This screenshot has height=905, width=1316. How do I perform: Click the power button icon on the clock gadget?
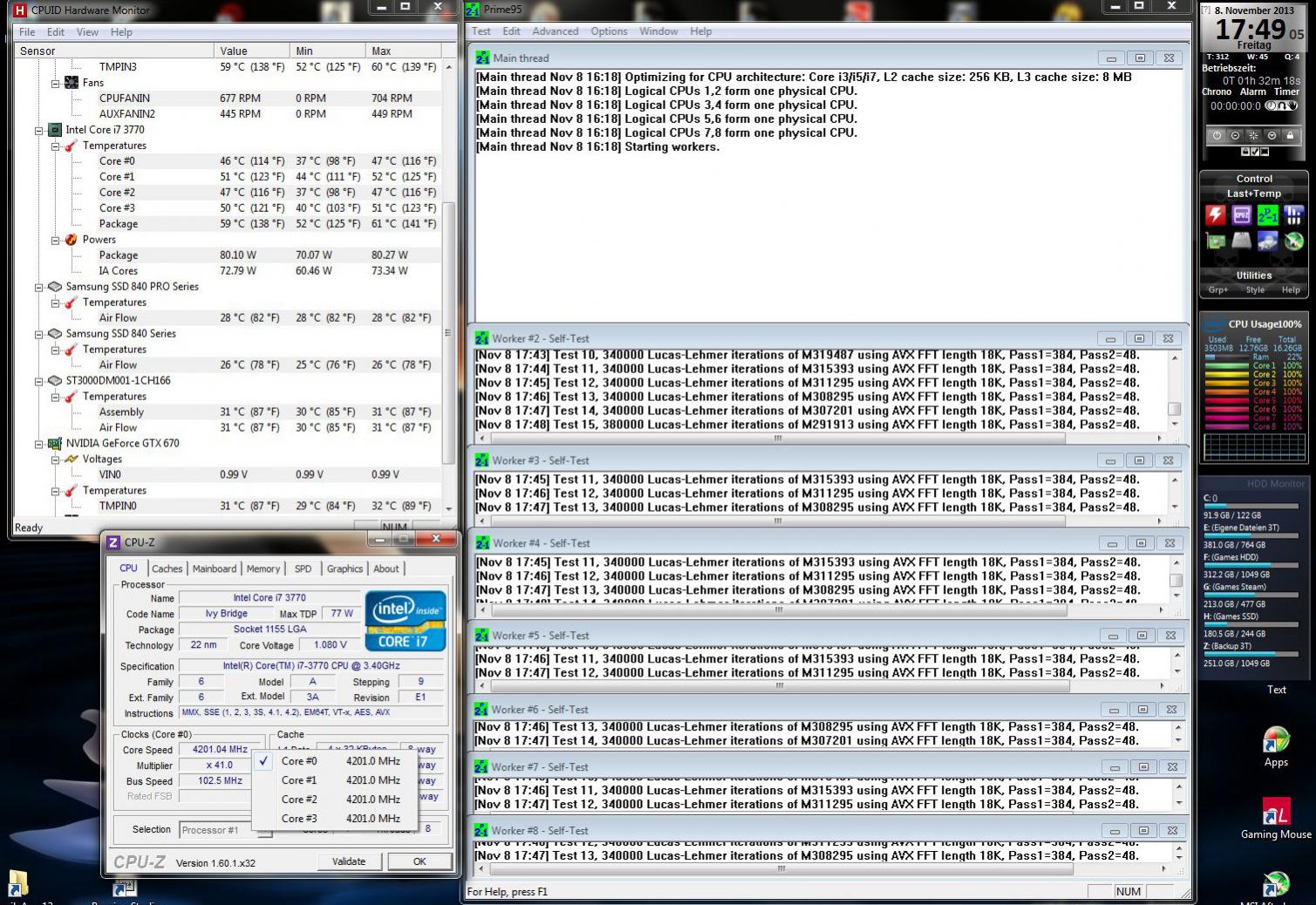point(1217,136)
